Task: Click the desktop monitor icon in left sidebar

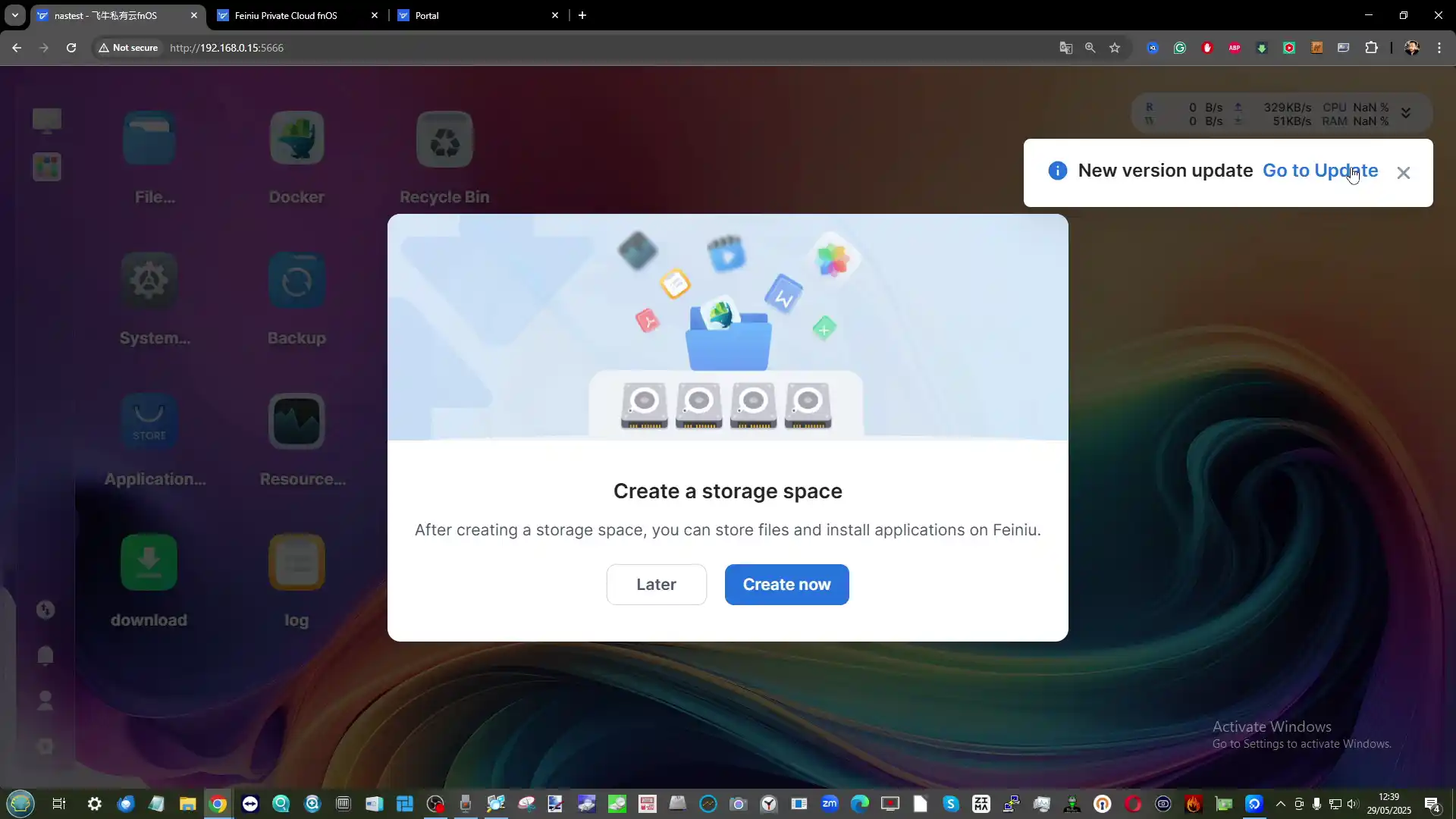Action: (x=47, y=121)
